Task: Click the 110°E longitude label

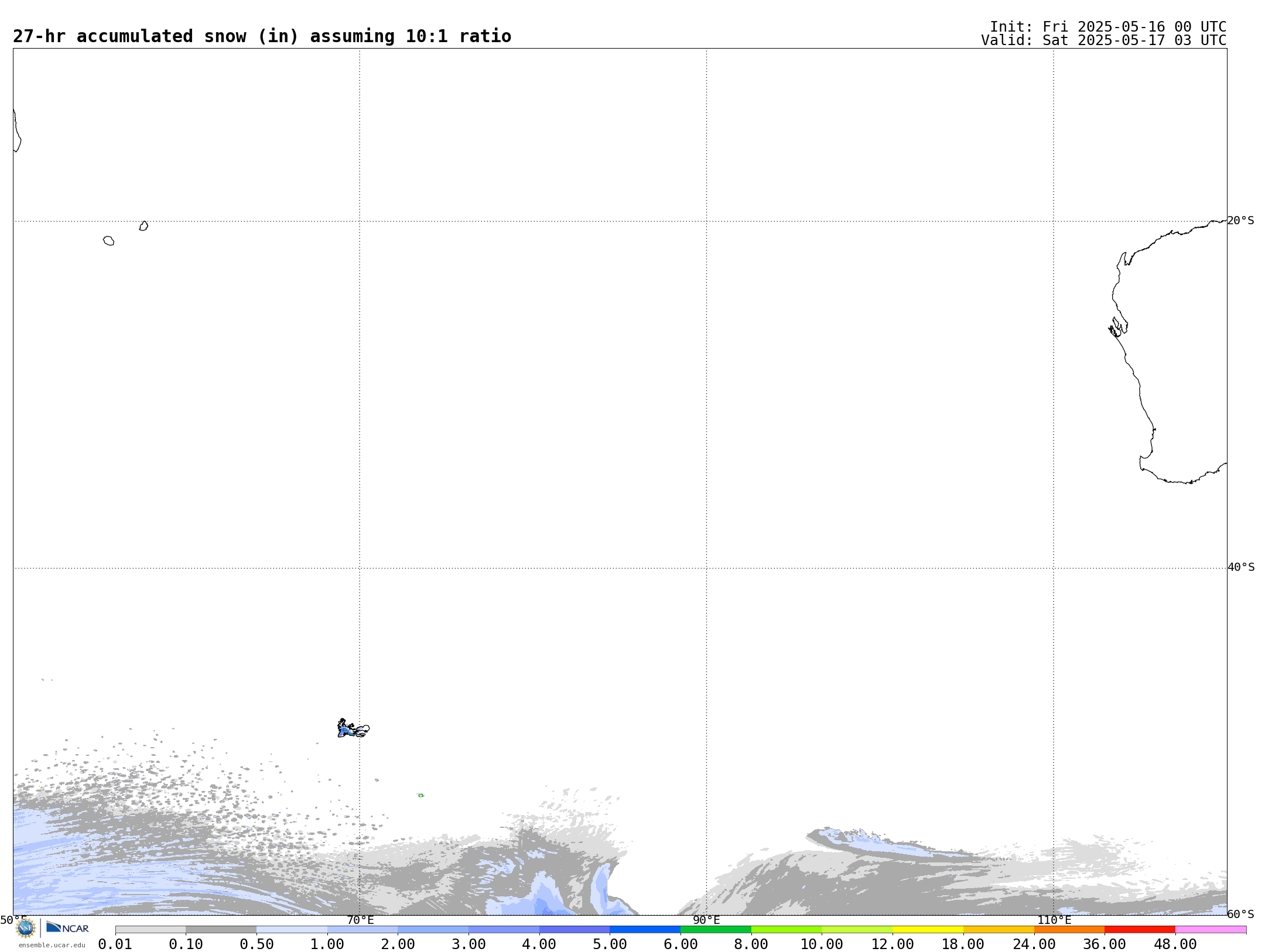Action: (x=1054, y=920)
